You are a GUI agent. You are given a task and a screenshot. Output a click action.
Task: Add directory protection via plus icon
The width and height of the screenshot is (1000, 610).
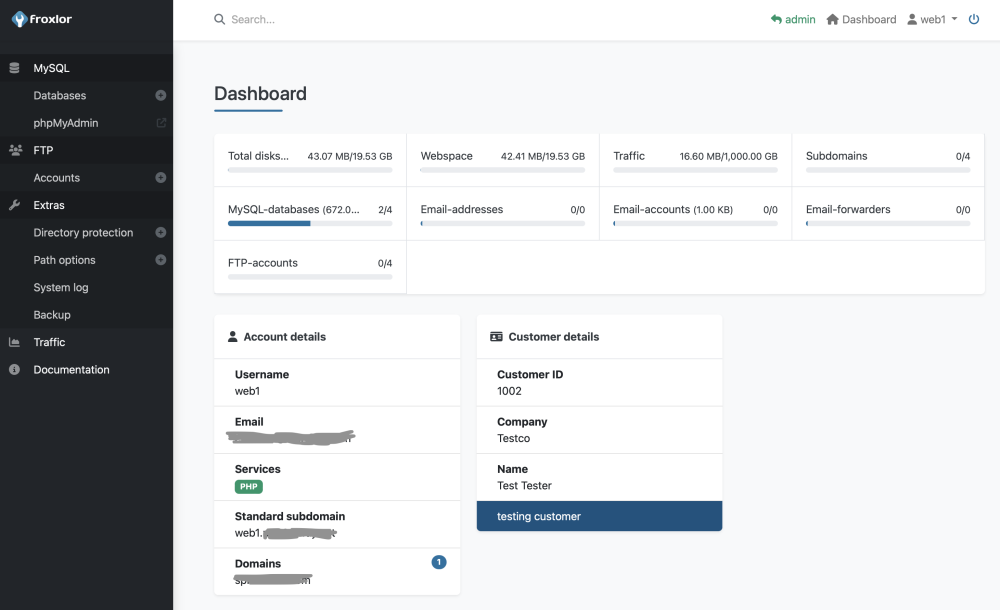click(160, 233)
